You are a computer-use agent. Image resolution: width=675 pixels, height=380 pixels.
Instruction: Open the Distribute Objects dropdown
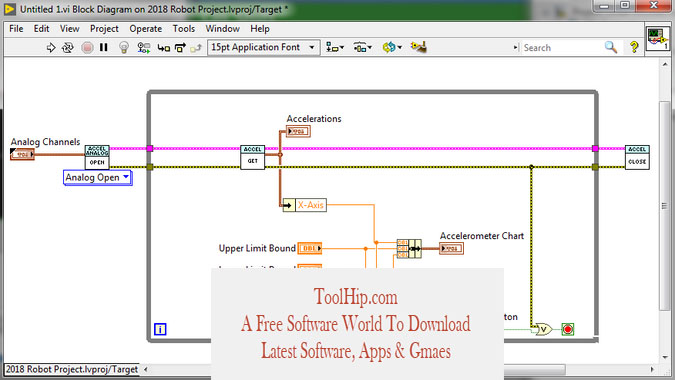pos(362,47)
